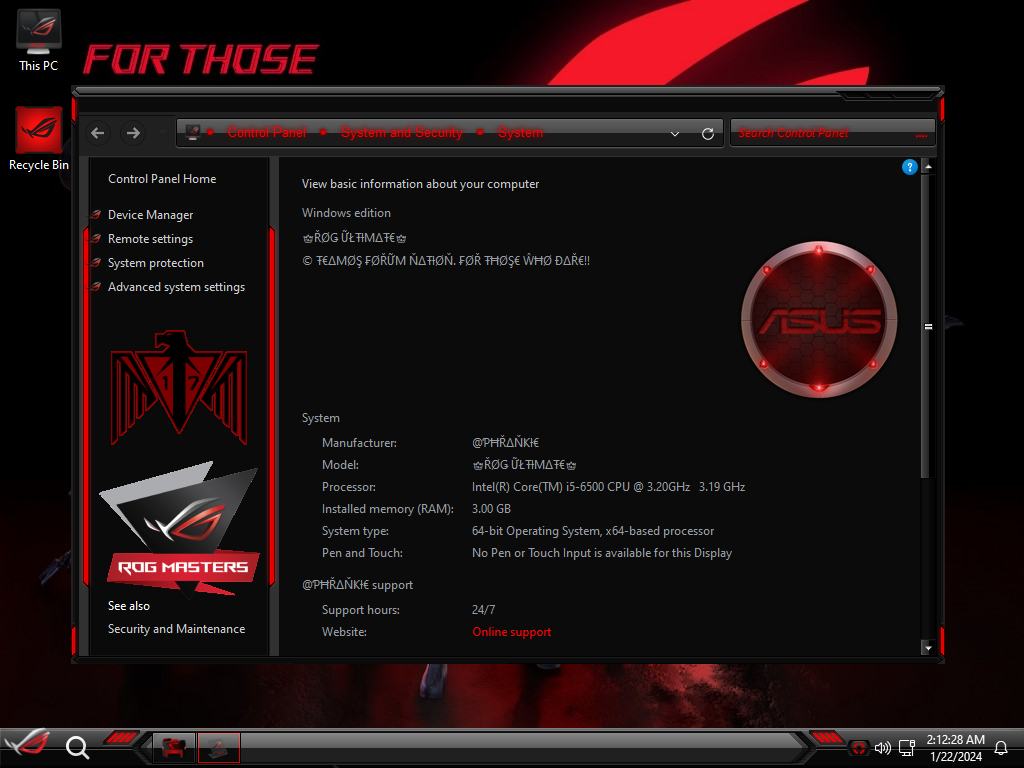The width and height of the screenshot is (1024, 768).
Task: Click the volume speaker tray icon
Action: [882, 748]
